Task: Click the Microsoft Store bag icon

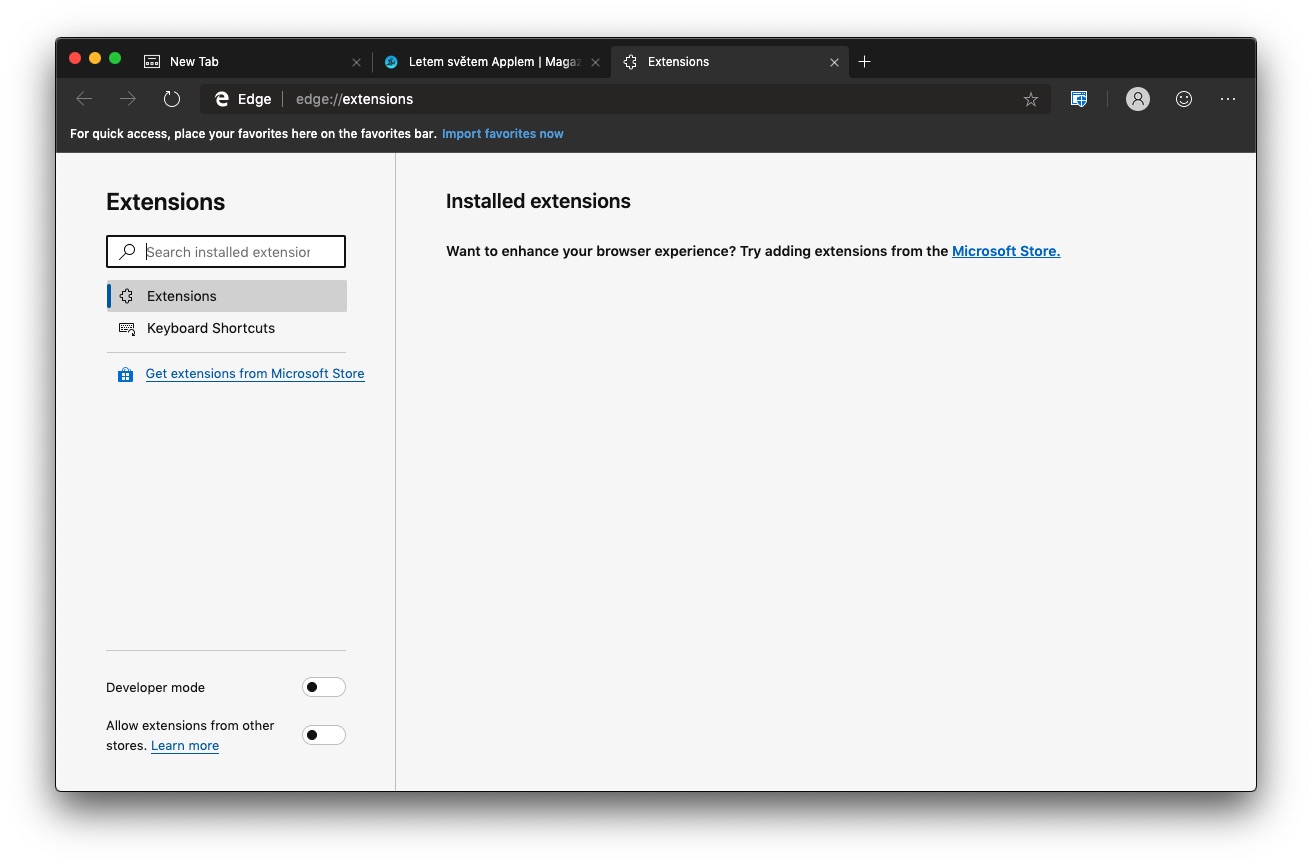Action: 125,375
